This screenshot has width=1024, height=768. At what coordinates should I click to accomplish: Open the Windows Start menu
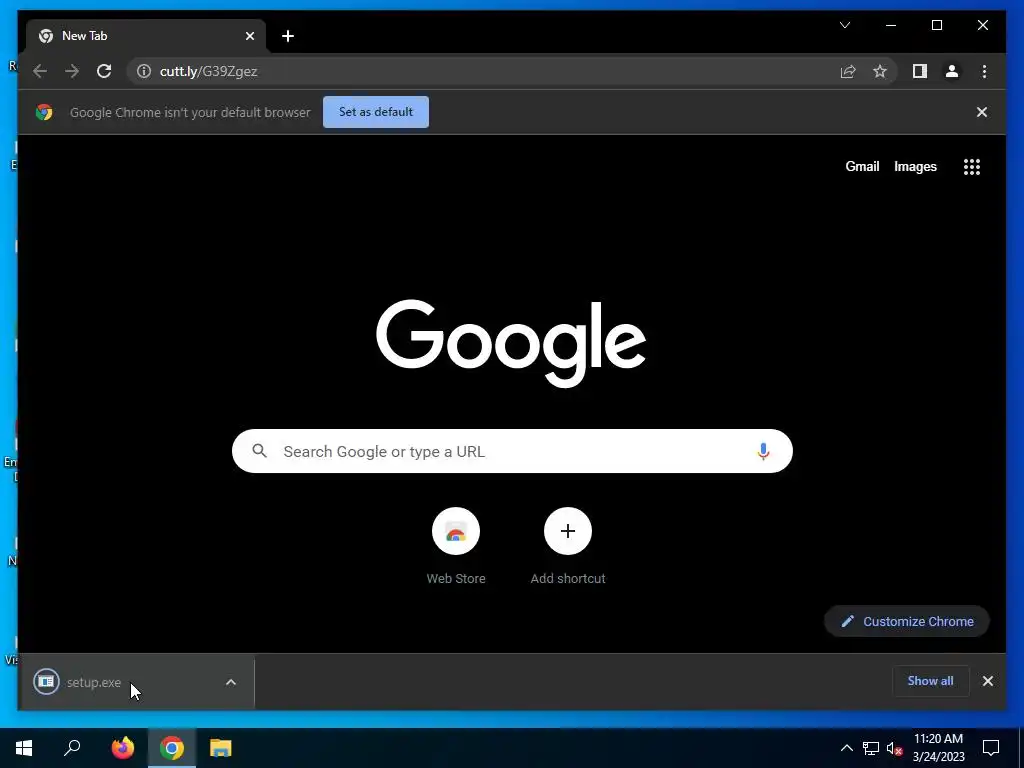pyautogui.click(x=24, y=748)
